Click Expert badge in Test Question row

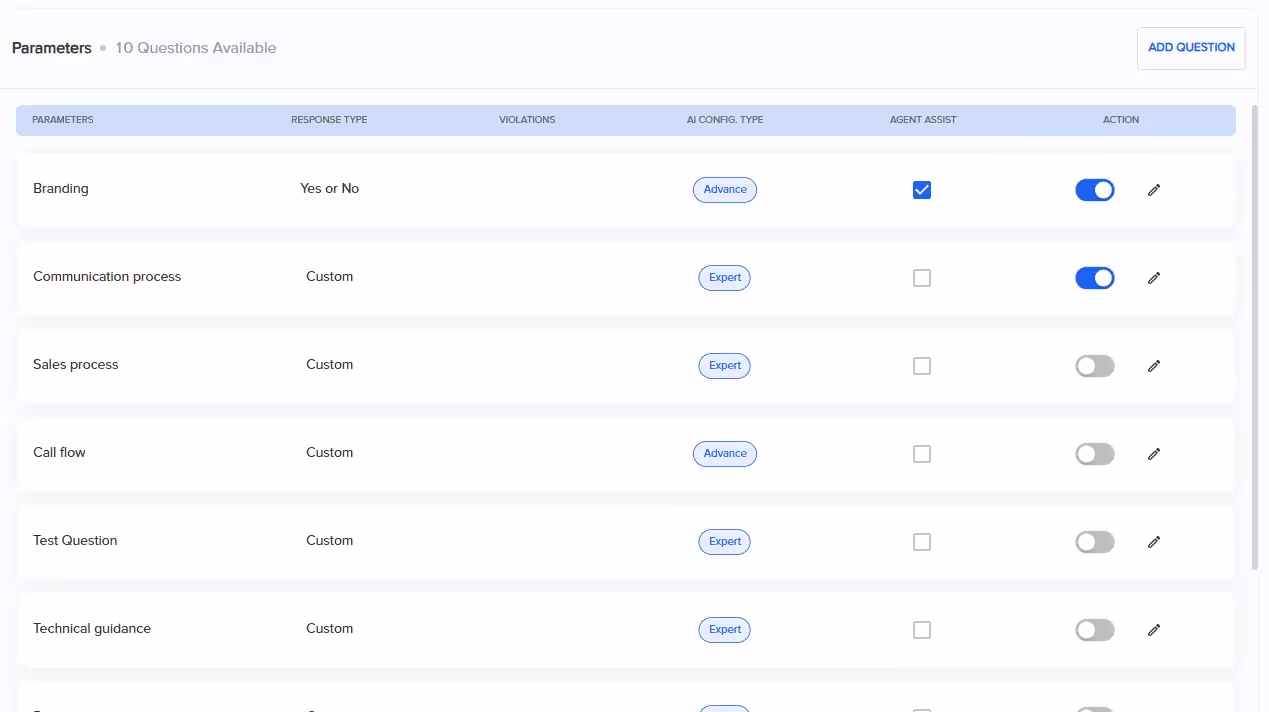725,542
